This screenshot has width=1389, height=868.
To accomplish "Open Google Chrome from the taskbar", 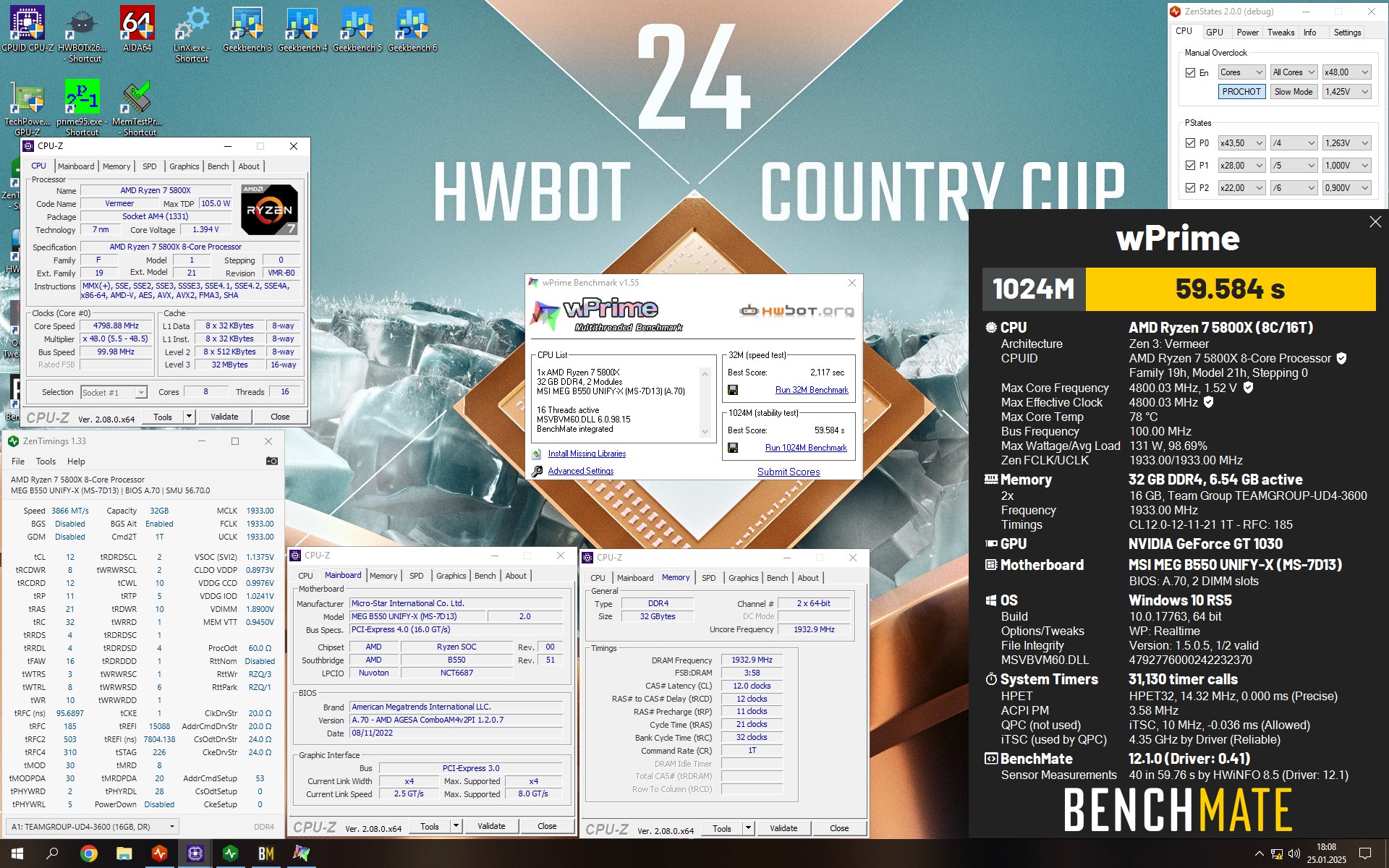I will tap(88, 854).
